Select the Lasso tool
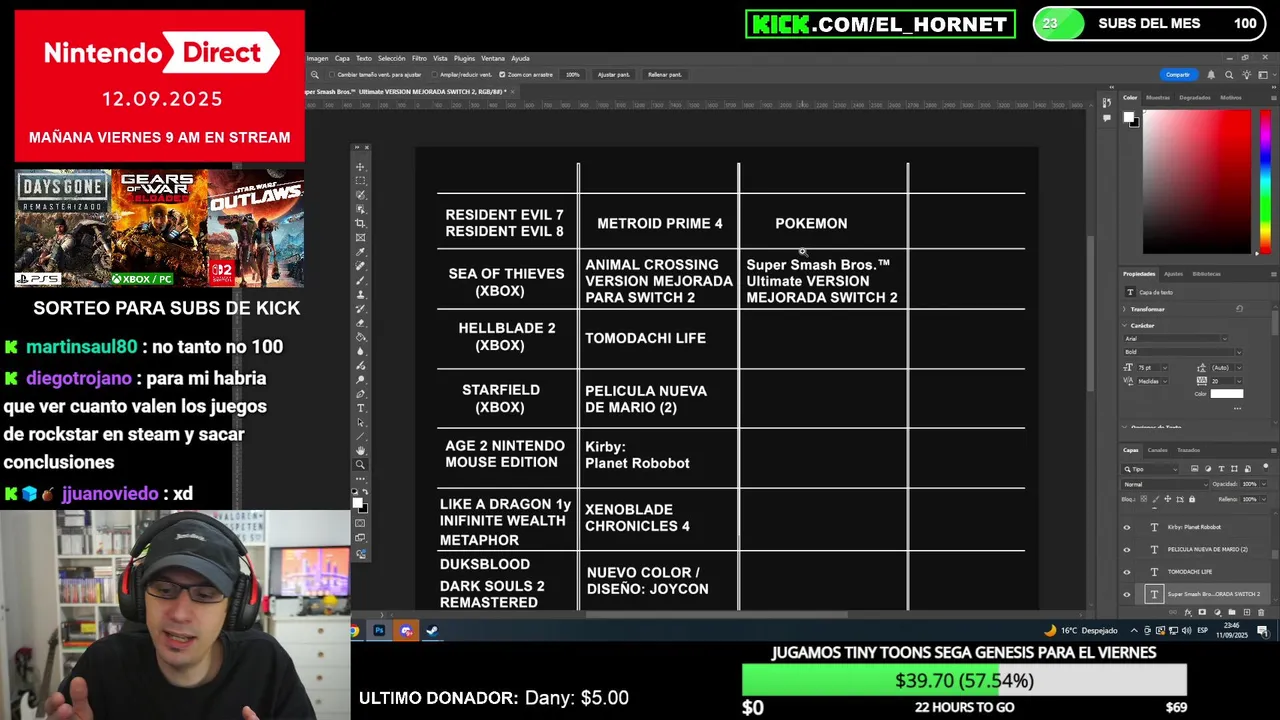The width and height of the screenshot is (1280, 720). [360, 194]
